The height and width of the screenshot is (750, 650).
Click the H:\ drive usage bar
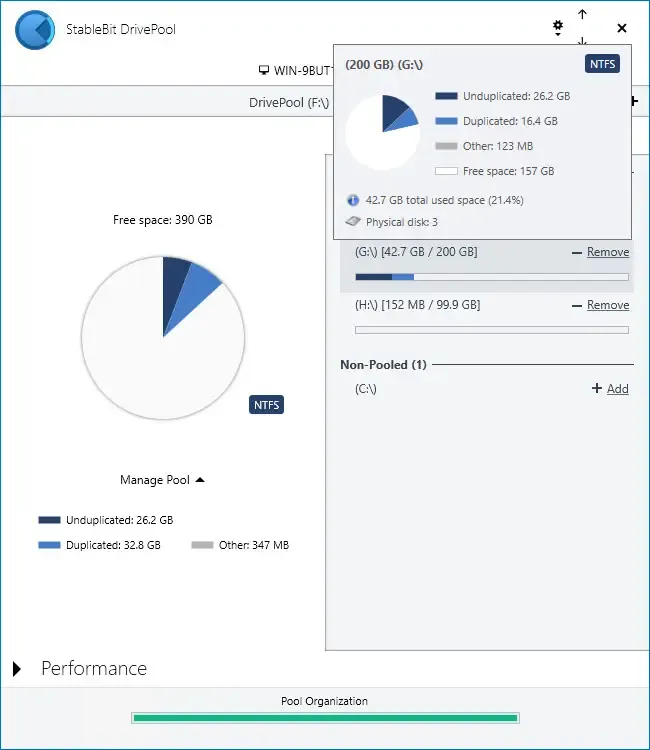pos(492,330)
